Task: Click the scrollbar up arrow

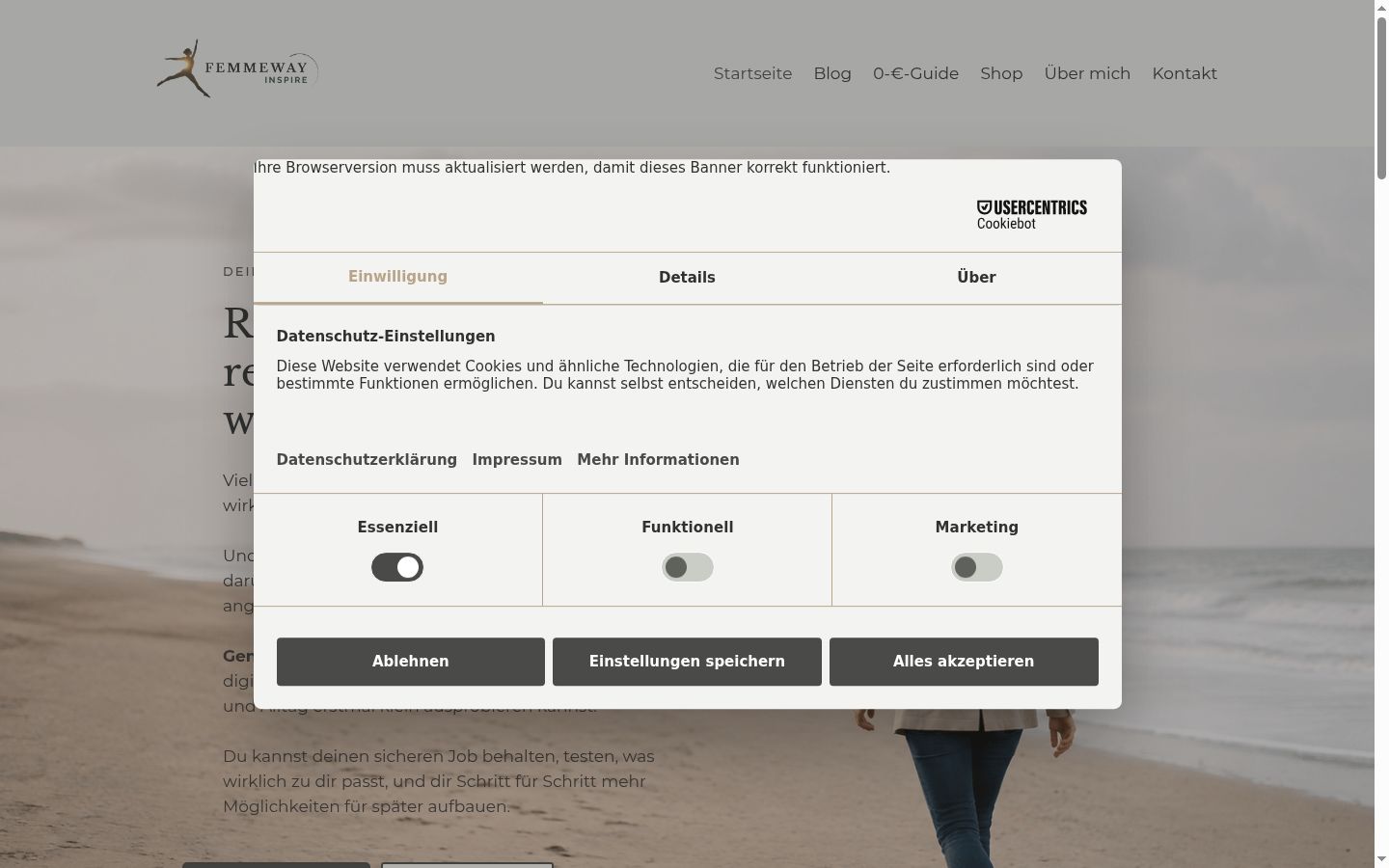Action: (x=1381, y=8)
